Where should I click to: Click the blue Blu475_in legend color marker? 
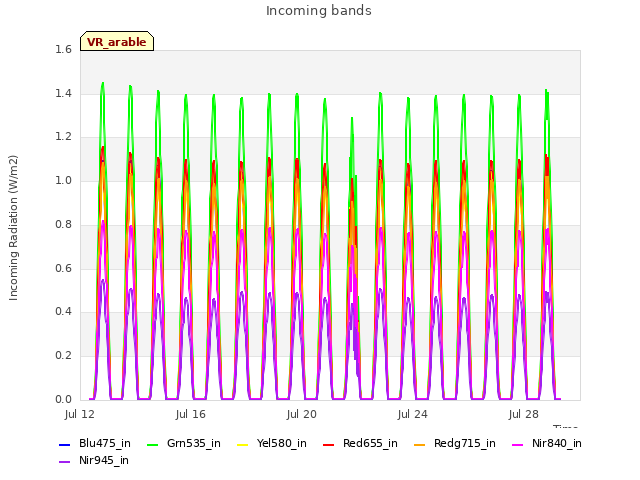tap(64, 444)
